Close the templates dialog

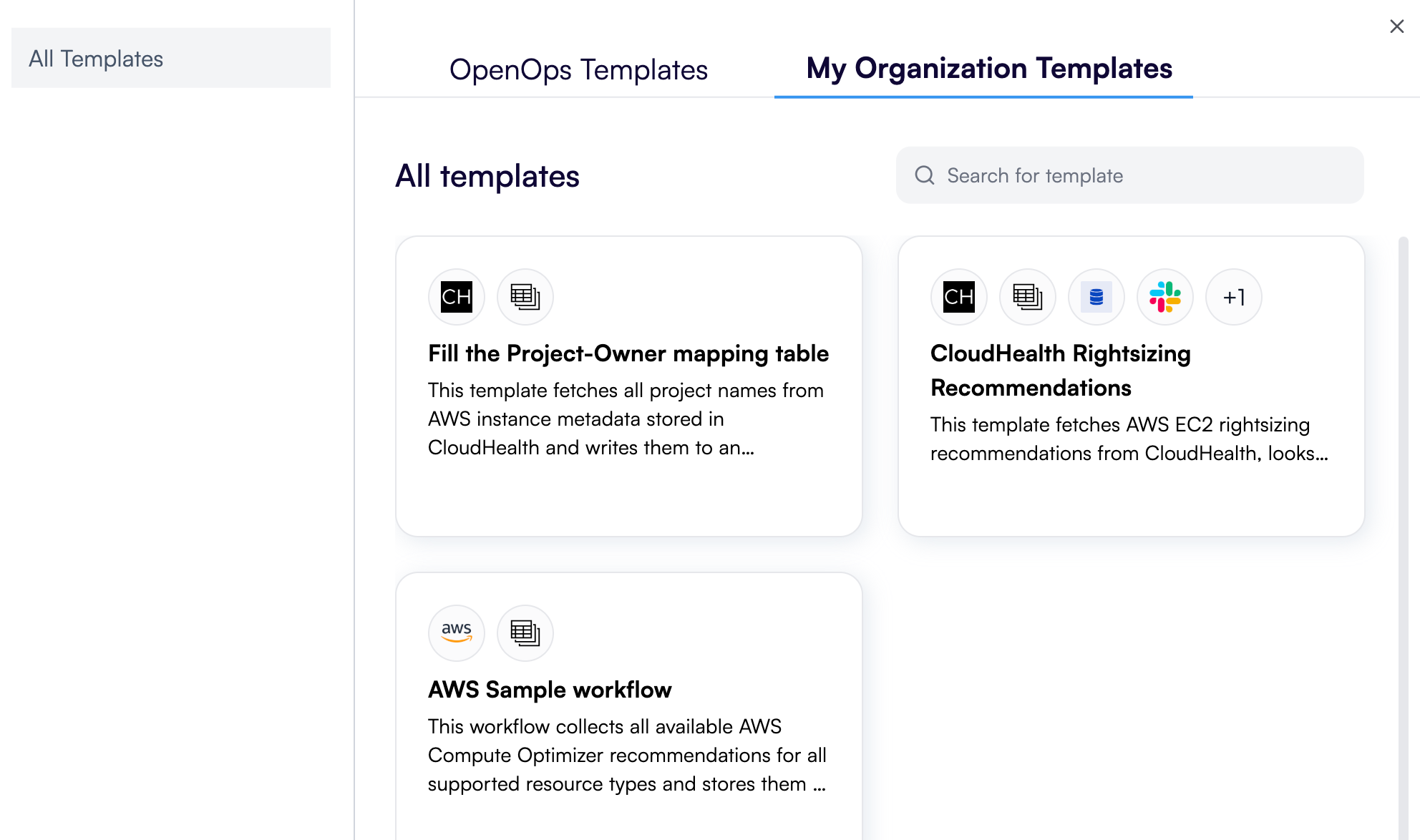[x=1396, y=26]
